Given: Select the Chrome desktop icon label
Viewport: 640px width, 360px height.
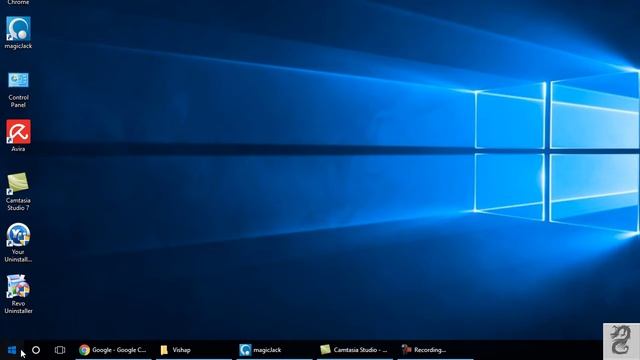Looking at the screenshot, I should tap(18, 2).
